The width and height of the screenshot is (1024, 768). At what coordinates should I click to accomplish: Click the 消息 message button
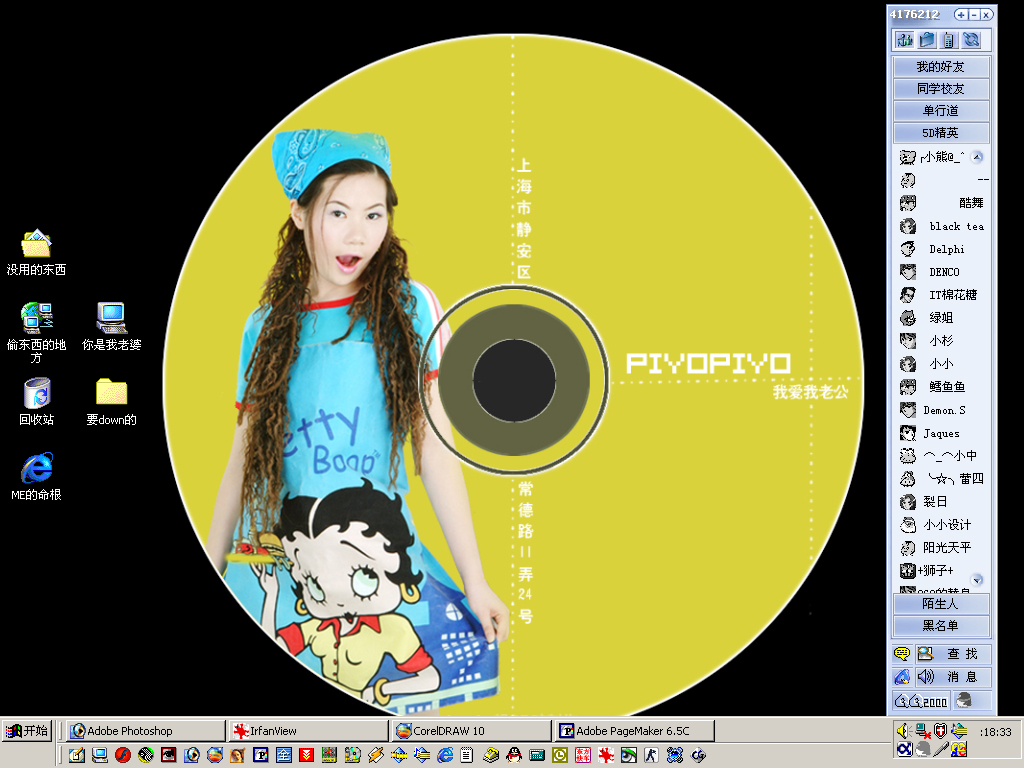point(953,677)
